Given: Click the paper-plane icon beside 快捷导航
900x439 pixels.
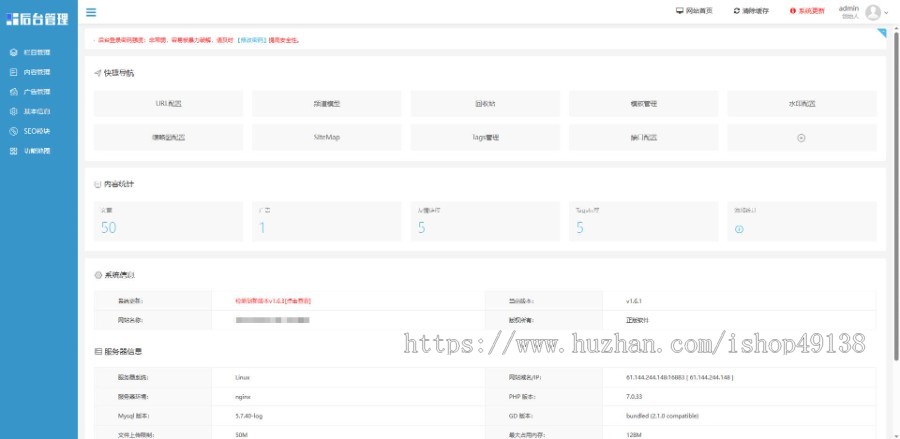Looking at the screenshot, I should point(98,73).
